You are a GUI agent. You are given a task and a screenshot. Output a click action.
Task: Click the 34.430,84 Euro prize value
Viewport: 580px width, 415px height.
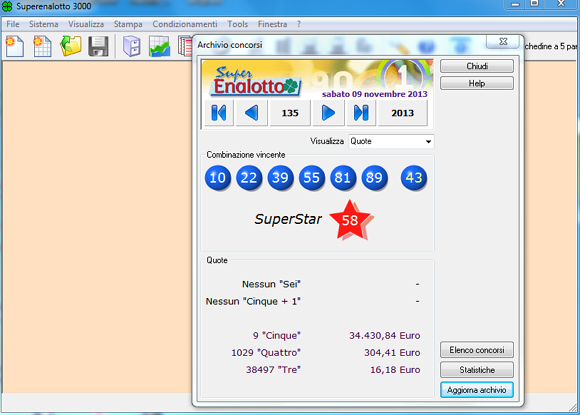point(384,335)
